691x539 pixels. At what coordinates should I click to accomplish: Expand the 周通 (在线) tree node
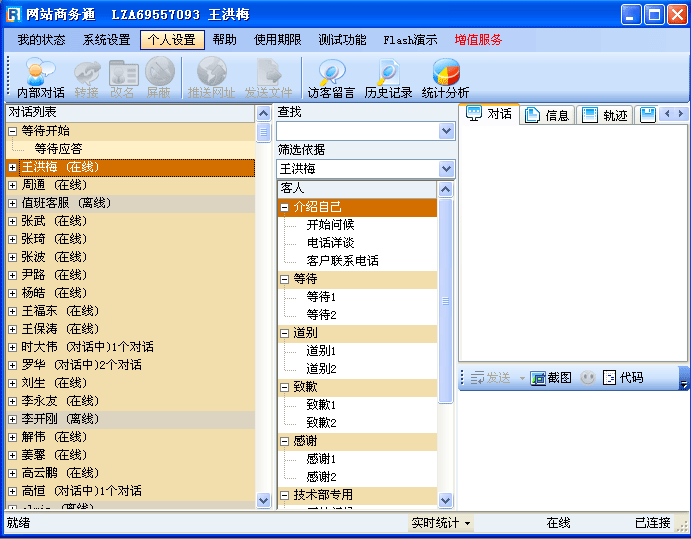click(x=12, y=185)
